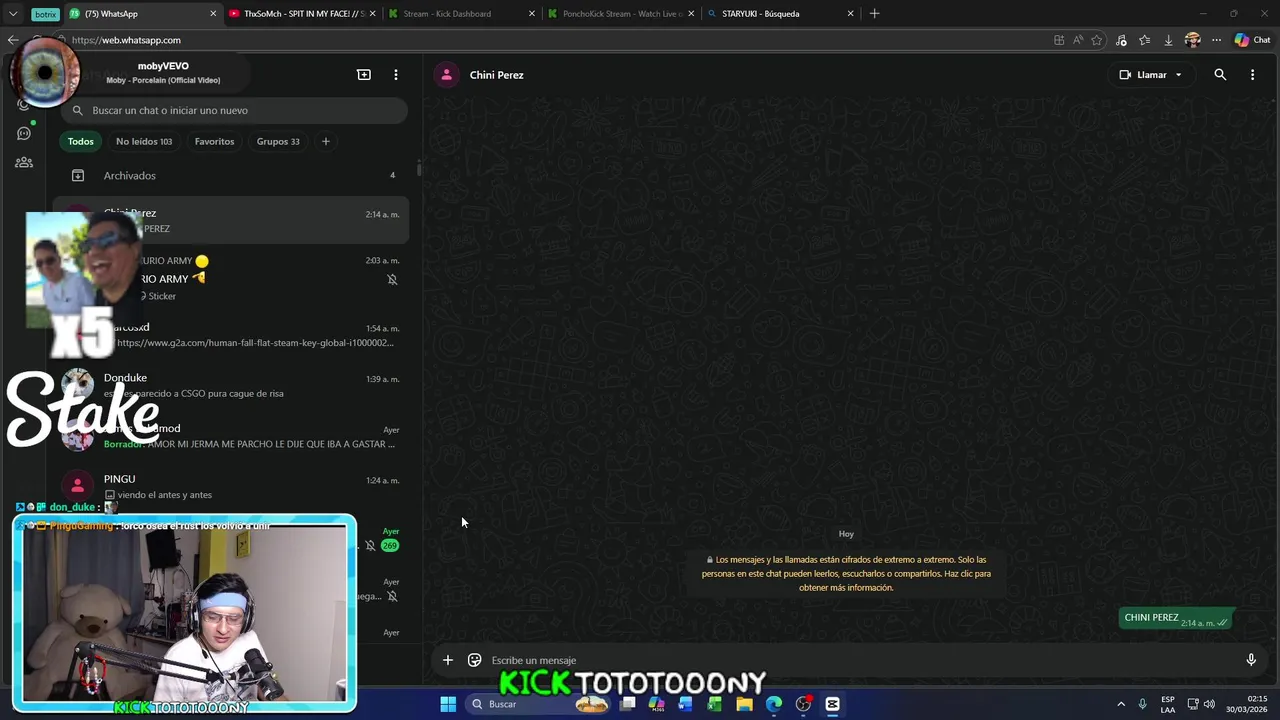The width and height of the screenshot is (1280, 720).
Task: Click the 'Hoy' date chip
Action: 846,534
